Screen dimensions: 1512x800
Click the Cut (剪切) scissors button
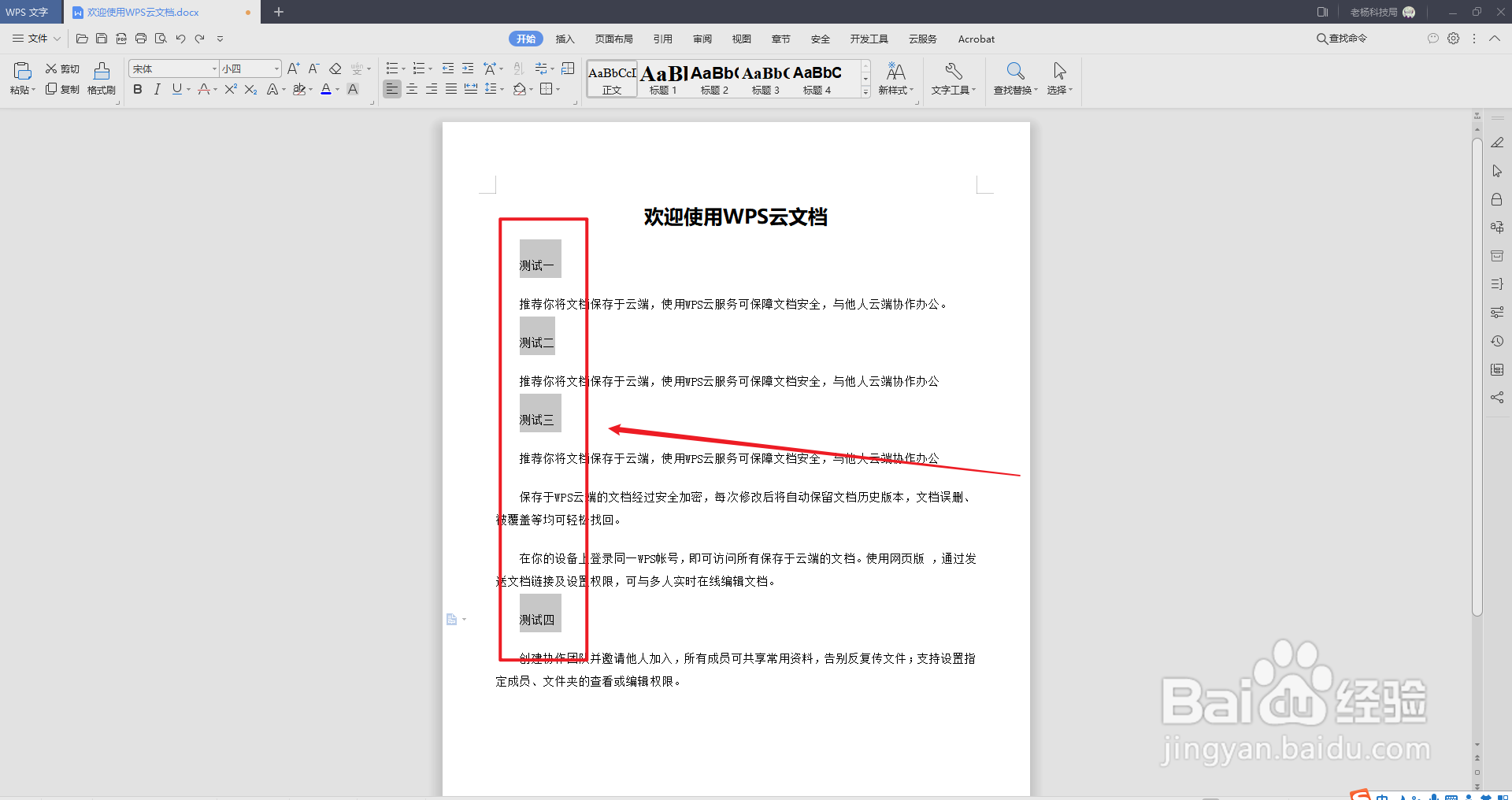pos(62,69)
